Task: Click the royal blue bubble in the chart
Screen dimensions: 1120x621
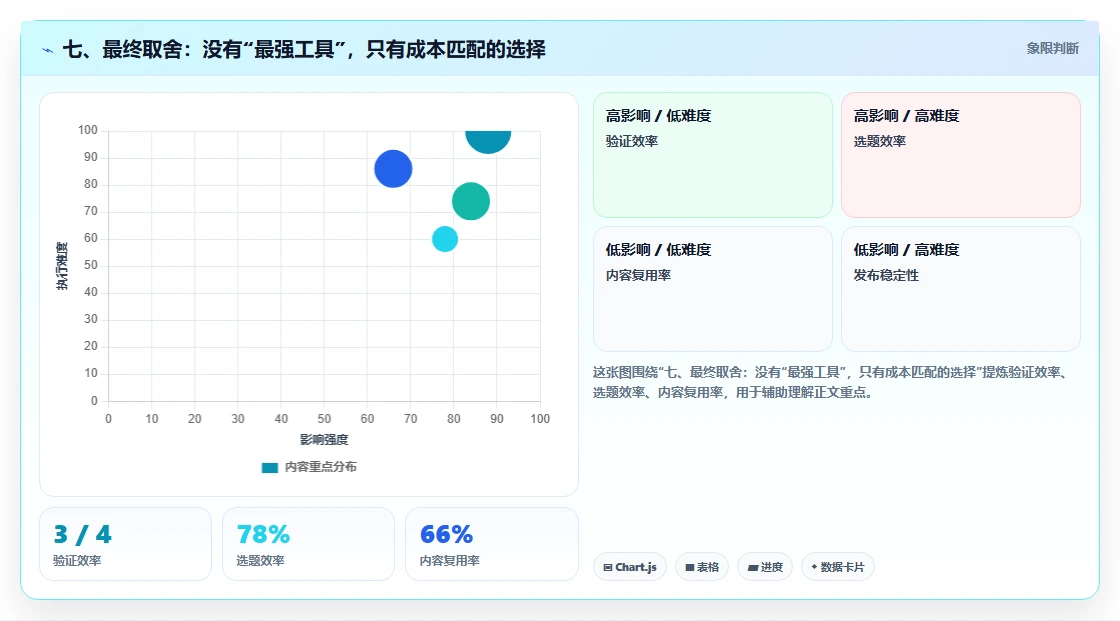Action: pos(393,169)
